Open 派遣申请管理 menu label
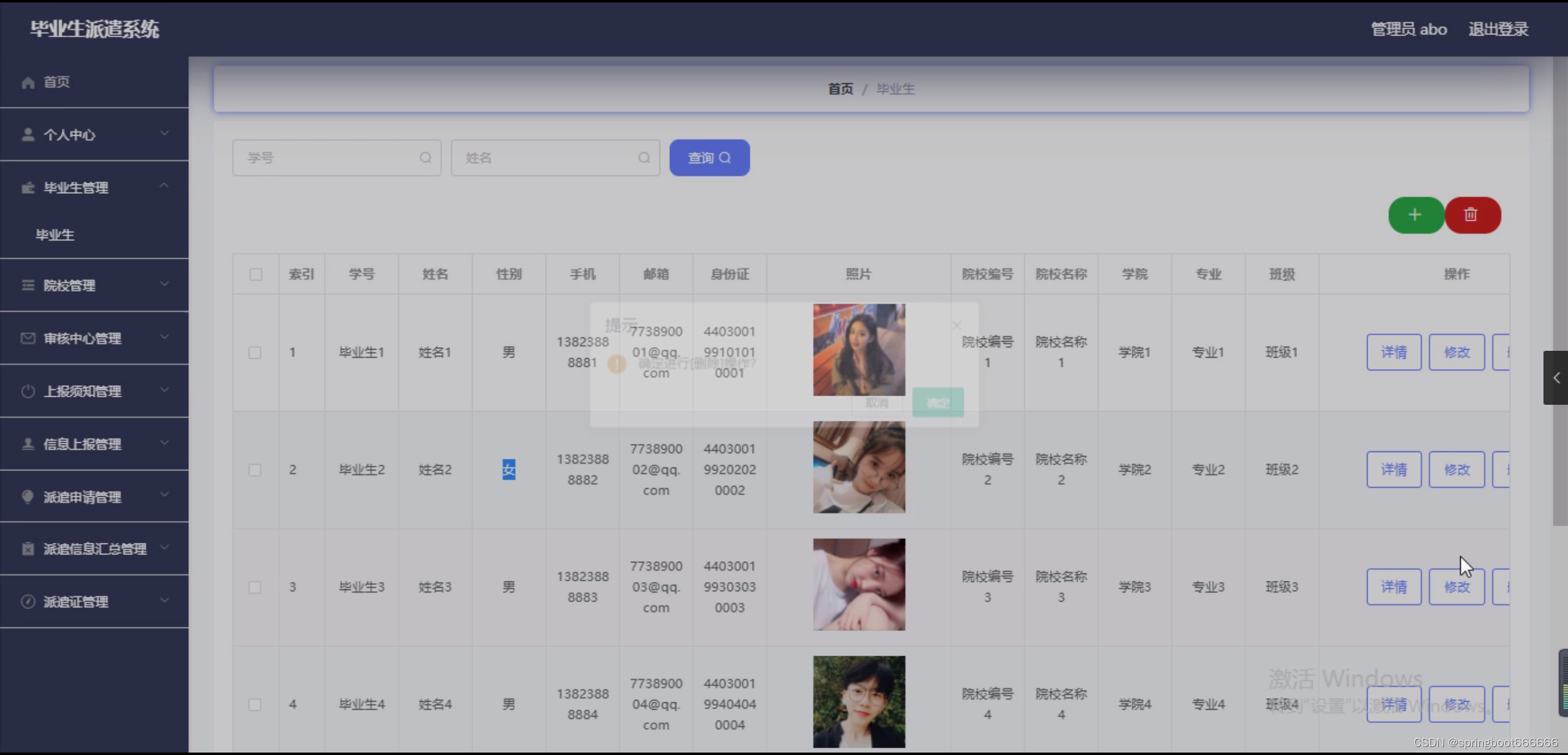Viewport: 1568px width, 755px height. pyautogui.click(x=82, y=496)
